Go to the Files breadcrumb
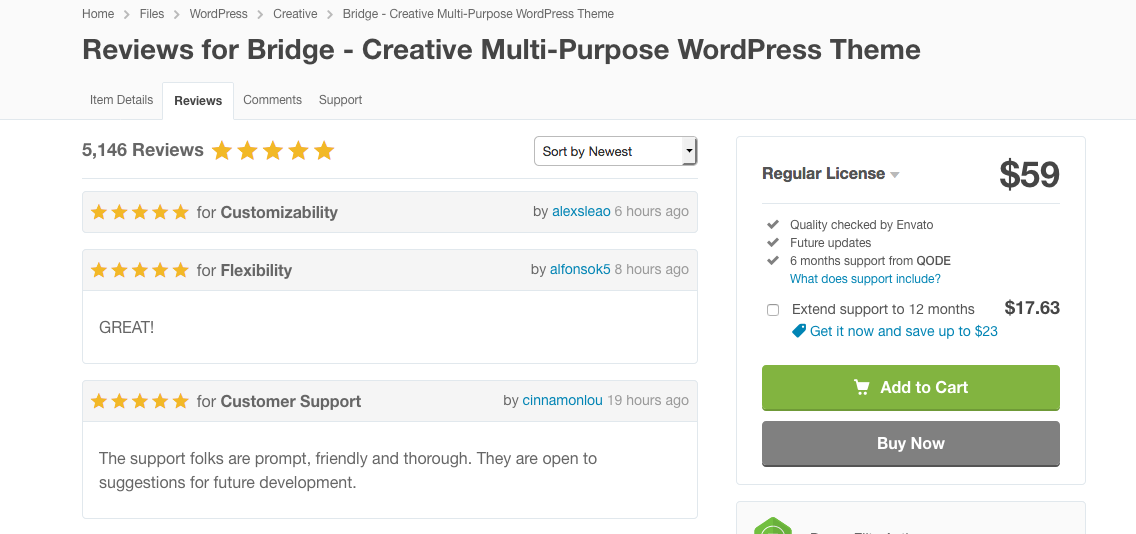Image resolution: width=1136 pixels, height=534 pixels. 152,14
